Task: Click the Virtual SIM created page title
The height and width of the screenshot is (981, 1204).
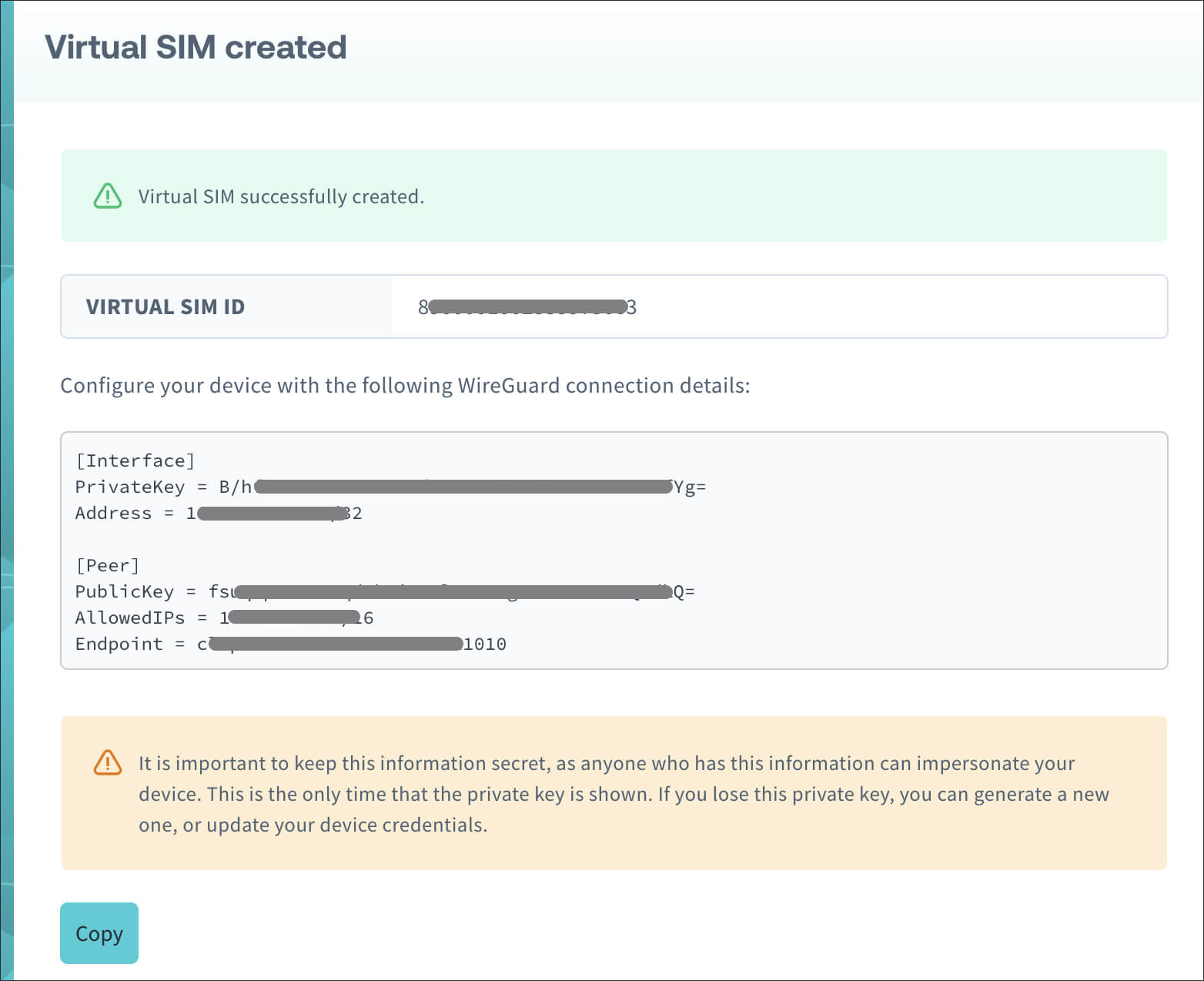Action: [196, 46]
